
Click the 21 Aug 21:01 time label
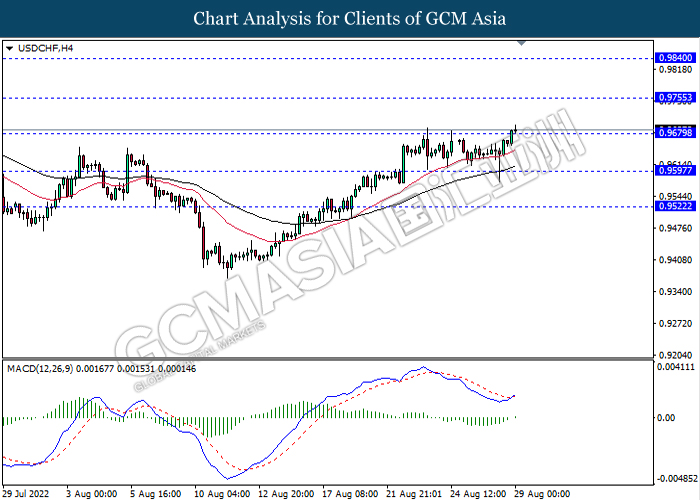click(414, 494)
